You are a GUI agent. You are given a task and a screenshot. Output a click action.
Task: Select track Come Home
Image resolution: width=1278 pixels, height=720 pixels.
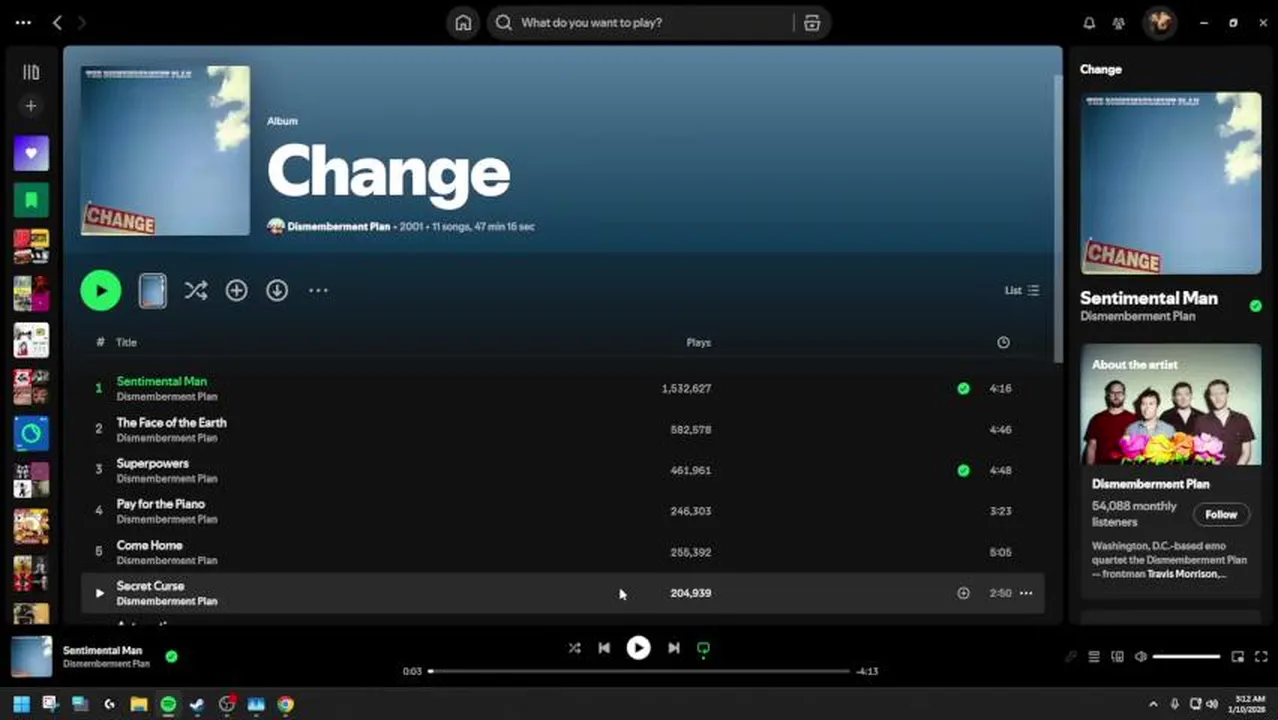[563, 552]
